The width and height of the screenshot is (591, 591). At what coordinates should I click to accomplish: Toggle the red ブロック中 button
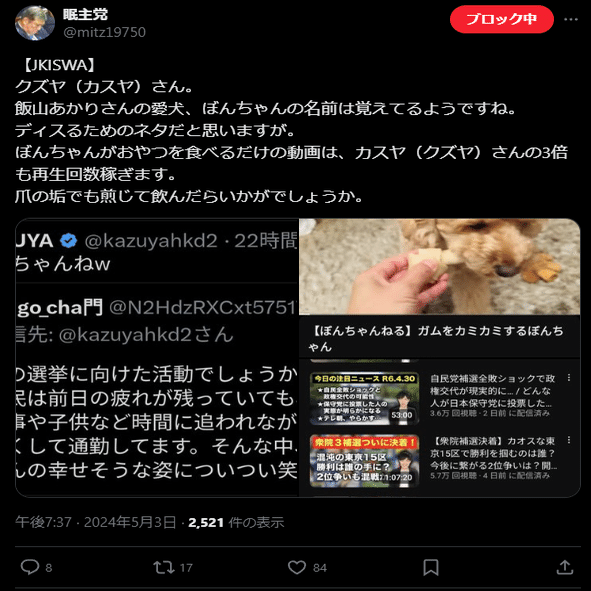501,19
